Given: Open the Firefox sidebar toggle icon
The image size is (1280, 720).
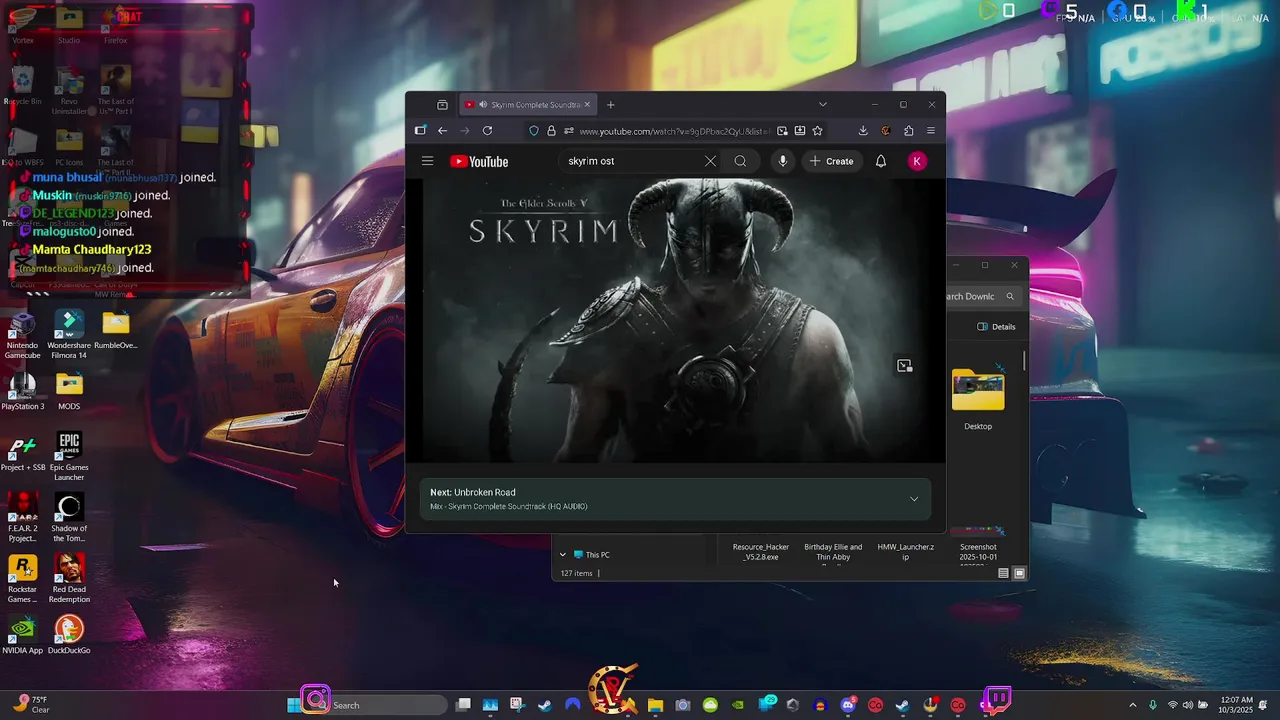Looking at the screenshot, I should point(420,131).
